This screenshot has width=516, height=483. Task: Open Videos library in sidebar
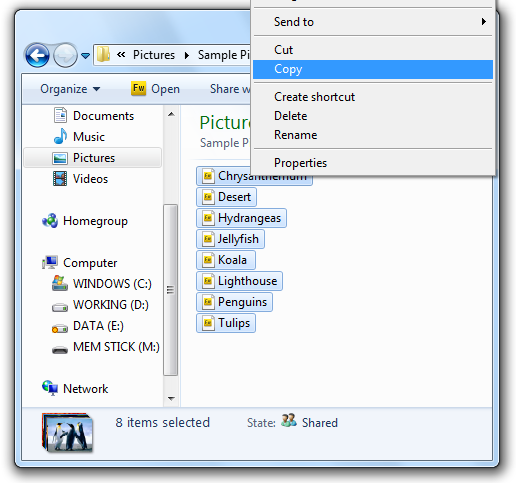pos(90,179)
